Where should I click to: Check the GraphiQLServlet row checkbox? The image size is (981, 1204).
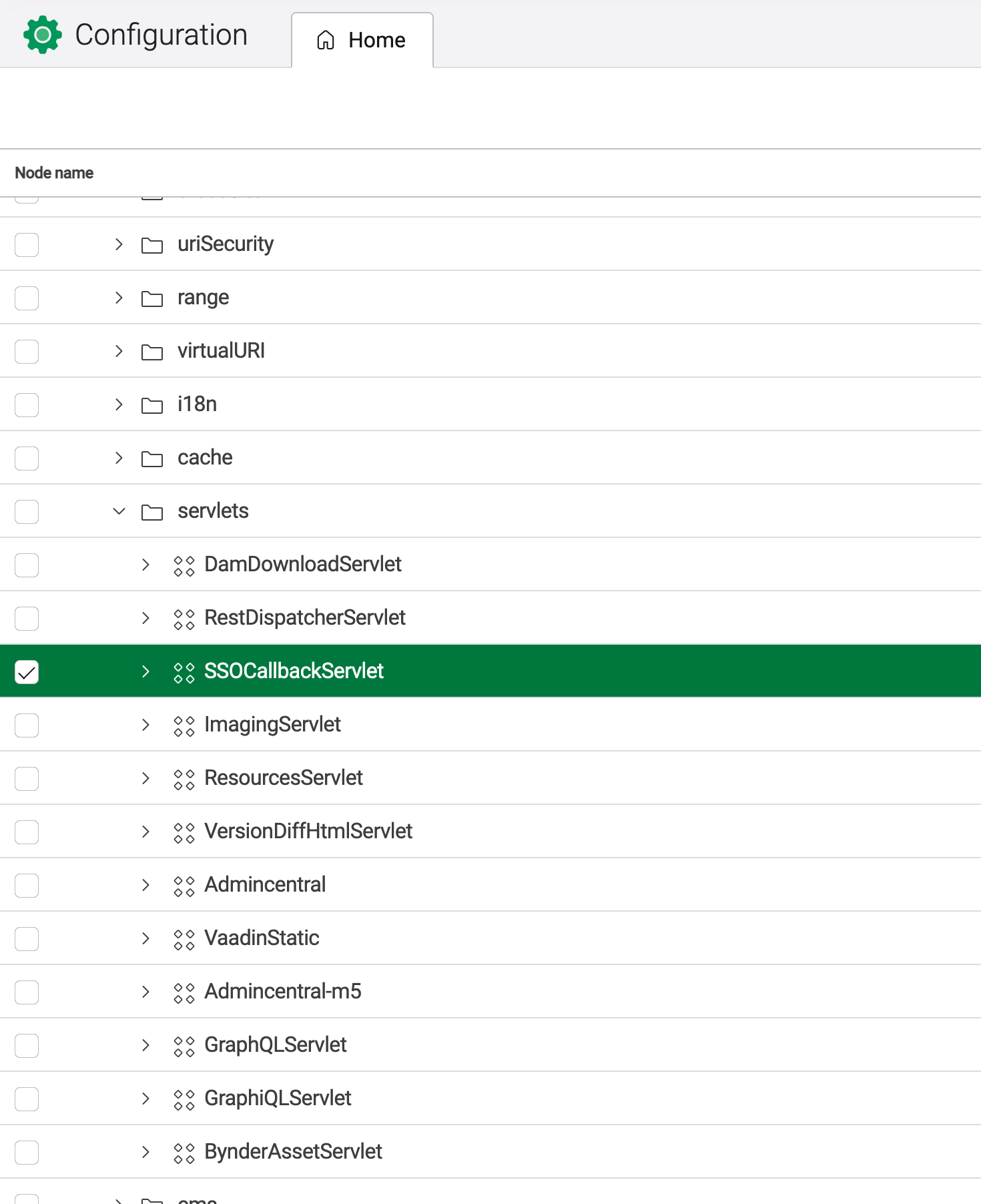coord(27,1099)
